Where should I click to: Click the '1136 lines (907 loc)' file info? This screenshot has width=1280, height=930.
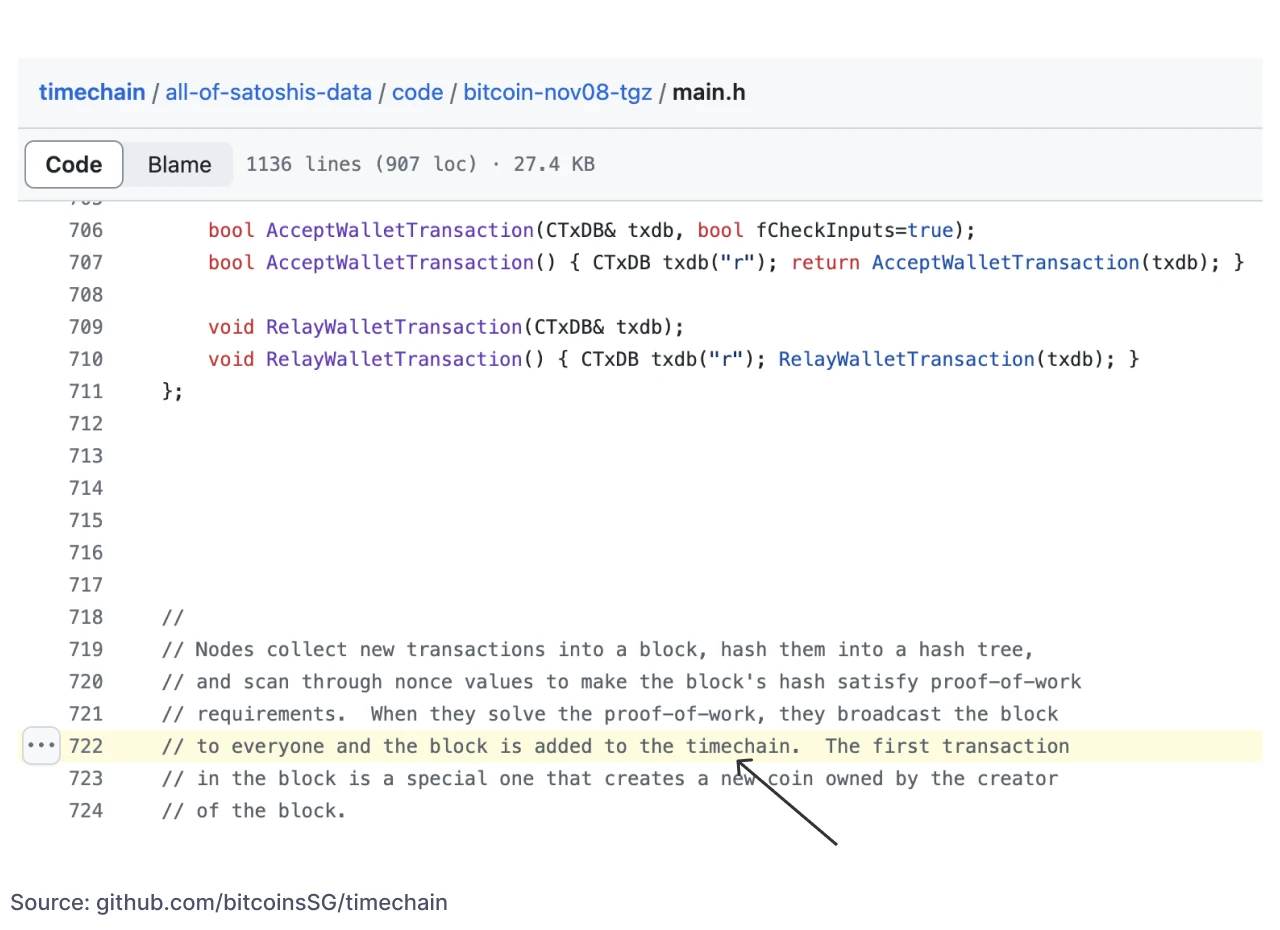click(362, 164)
